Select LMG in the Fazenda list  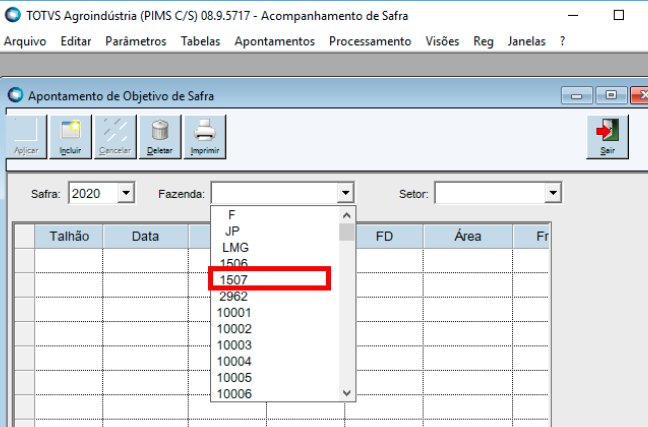(x=275, y=247)
